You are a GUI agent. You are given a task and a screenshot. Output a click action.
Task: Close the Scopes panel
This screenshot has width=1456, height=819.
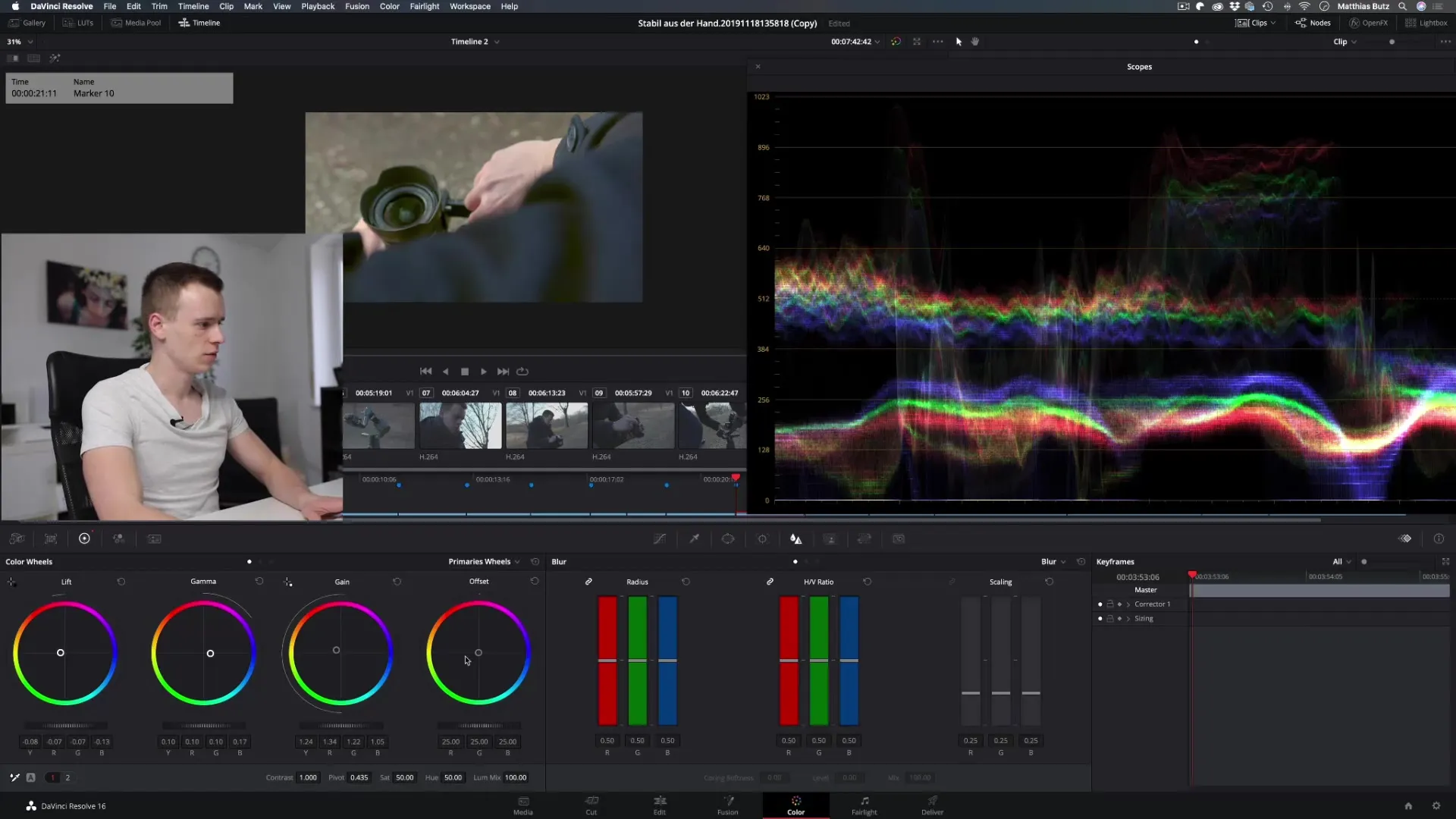(758, 67)
